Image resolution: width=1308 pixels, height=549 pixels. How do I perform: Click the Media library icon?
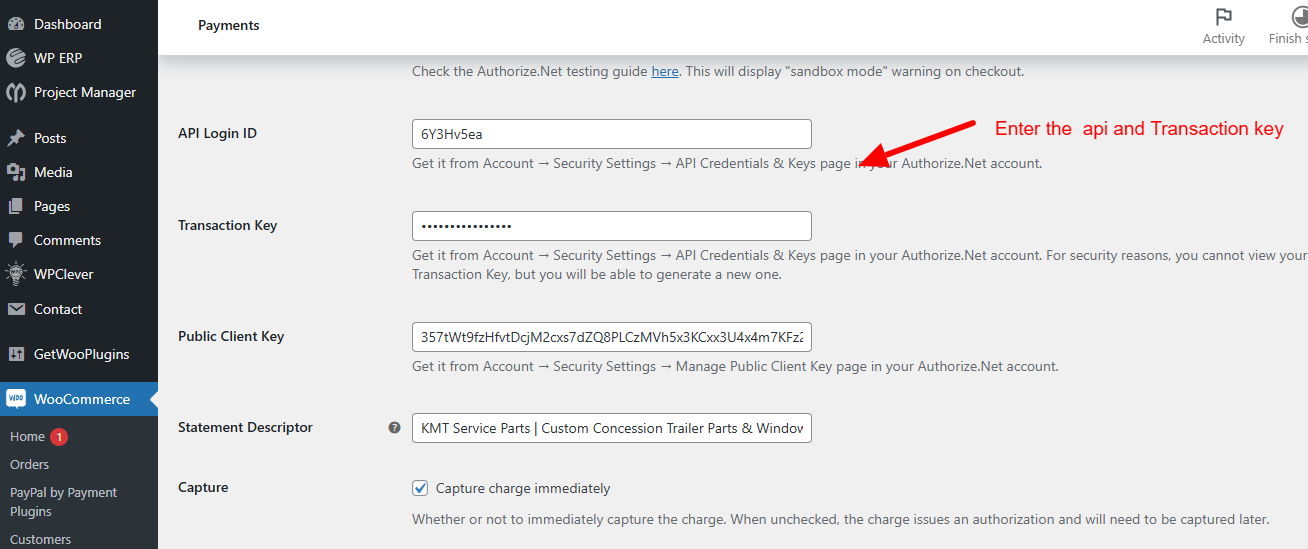tap(16, 172)
